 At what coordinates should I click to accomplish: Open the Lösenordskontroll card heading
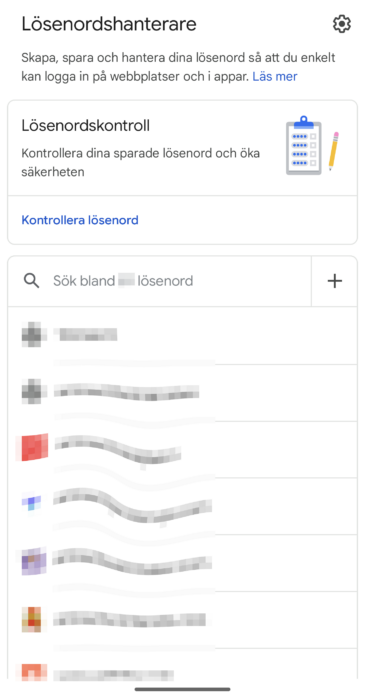(86, 125)
